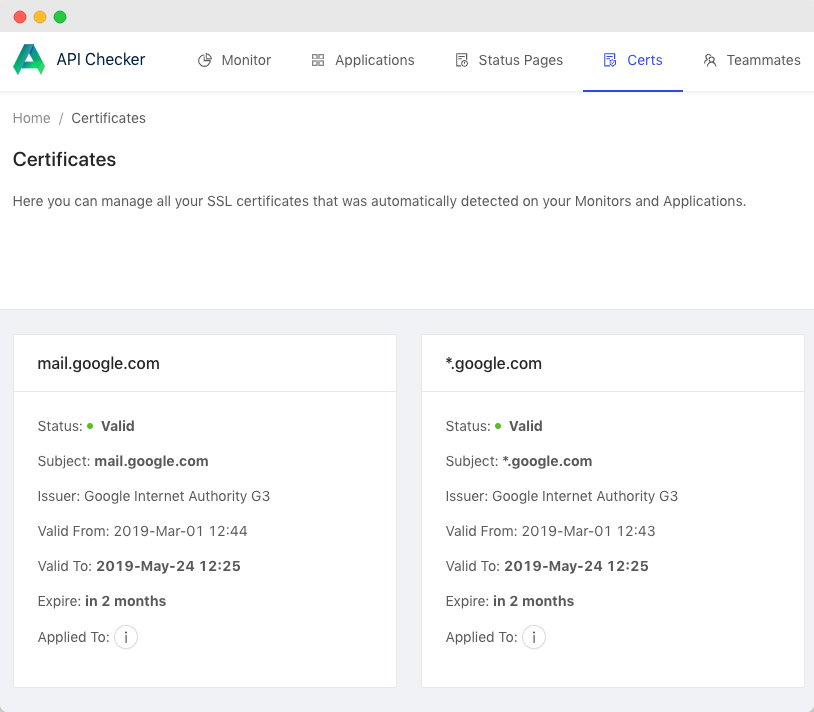Select the mail.google.com certificate card title
814x712 pixels.
(98, 363)
